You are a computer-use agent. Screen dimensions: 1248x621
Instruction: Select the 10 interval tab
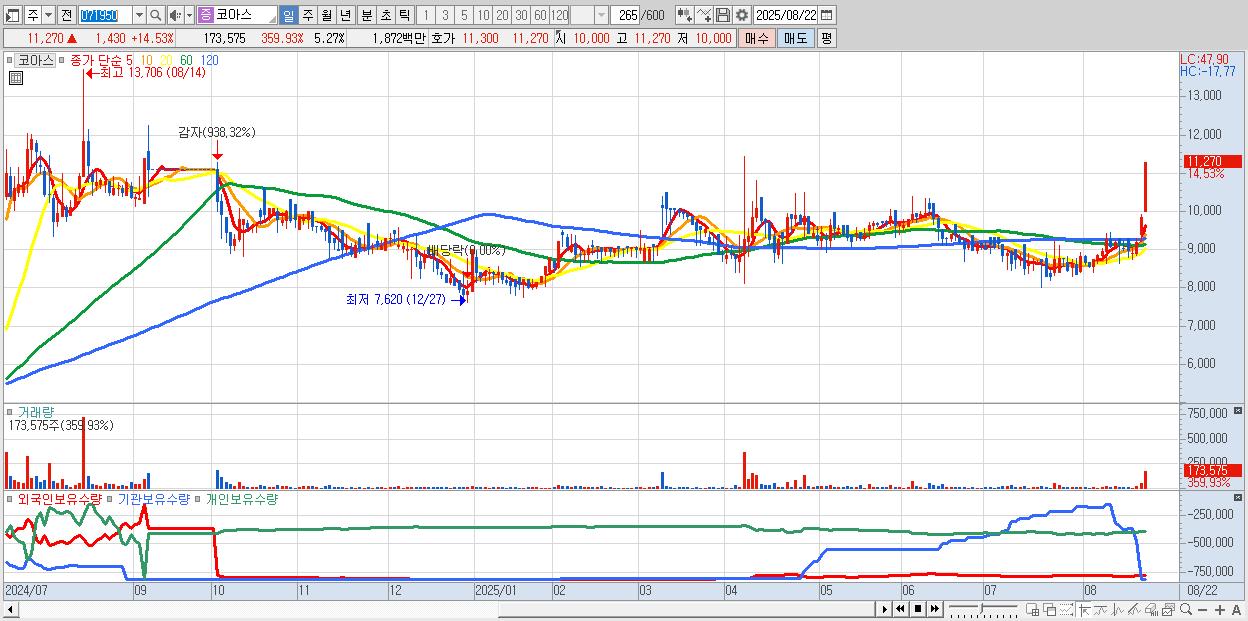[483, 15]
